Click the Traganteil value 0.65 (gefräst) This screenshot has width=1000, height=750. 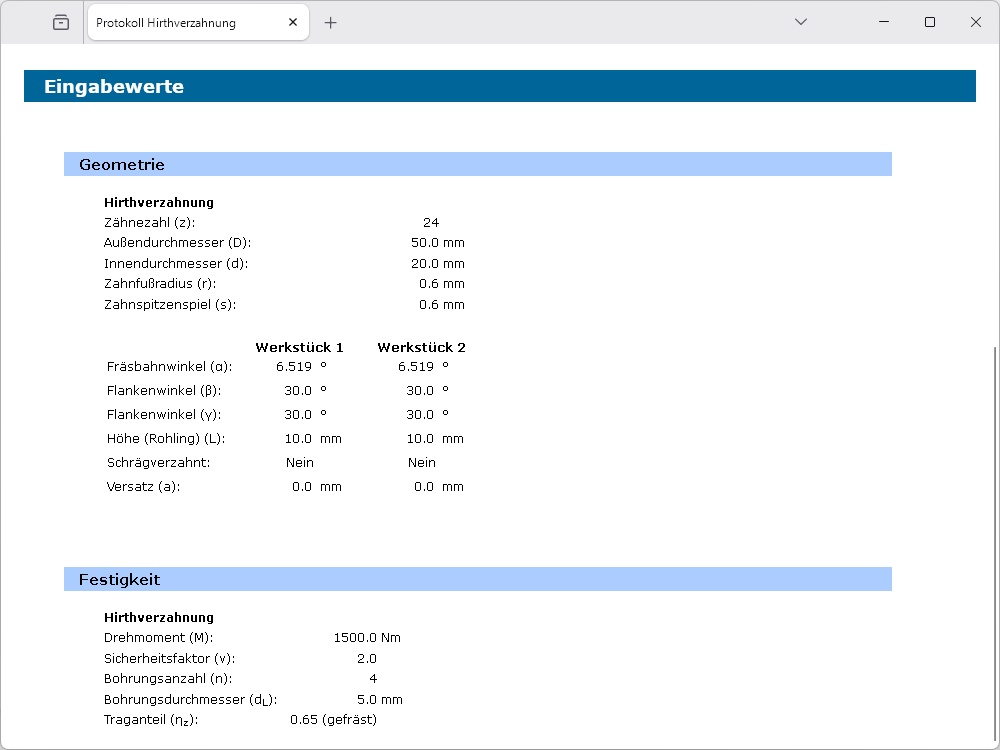tap(333, 719)
